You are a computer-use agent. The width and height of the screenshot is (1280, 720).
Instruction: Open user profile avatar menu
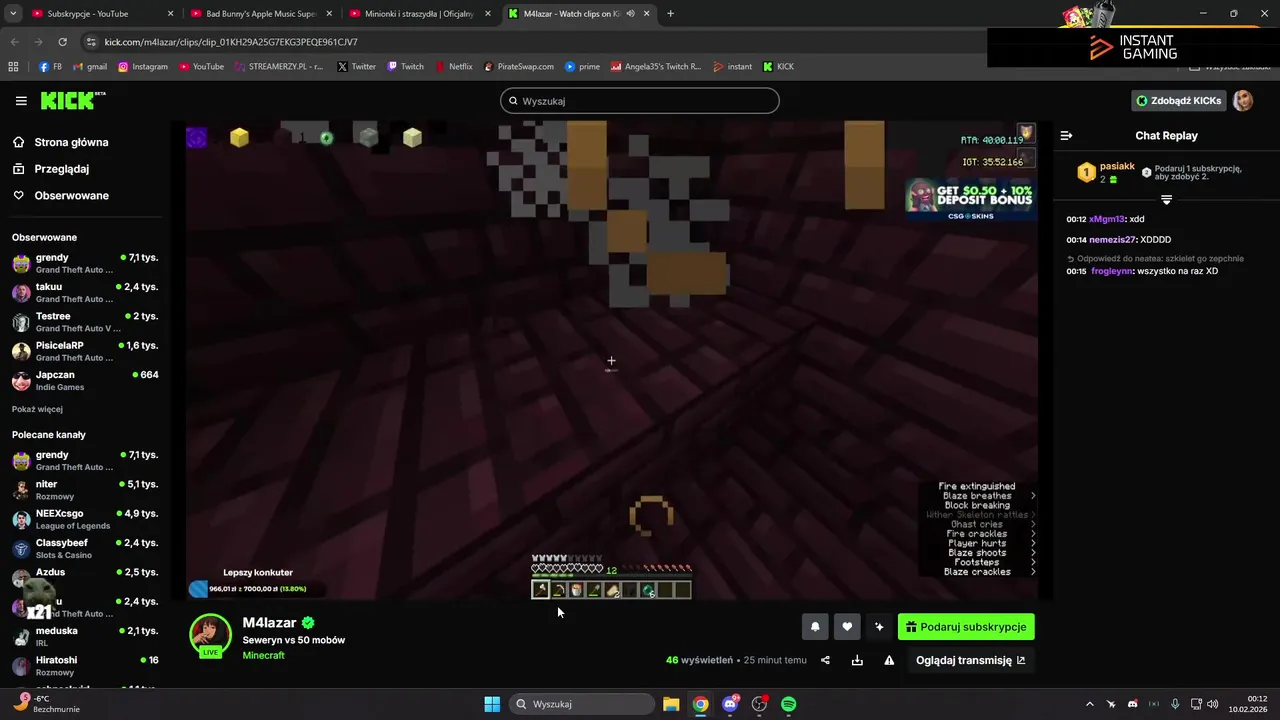coord(1243,100)
